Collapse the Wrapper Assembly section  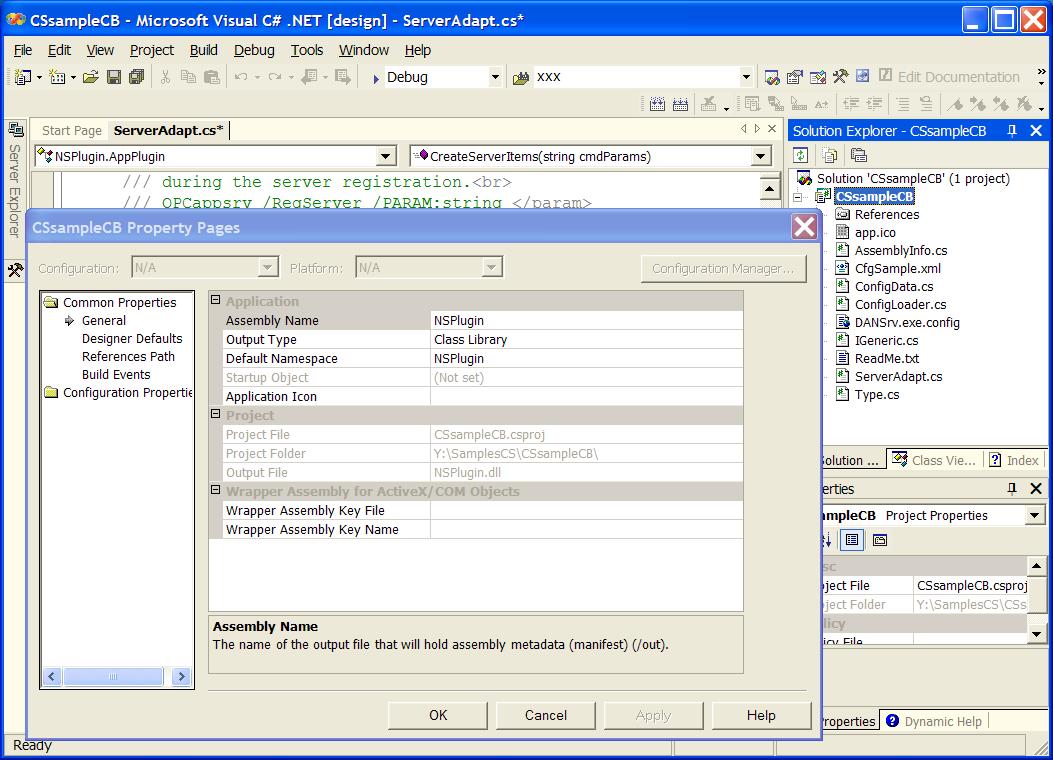pos(216,490)
